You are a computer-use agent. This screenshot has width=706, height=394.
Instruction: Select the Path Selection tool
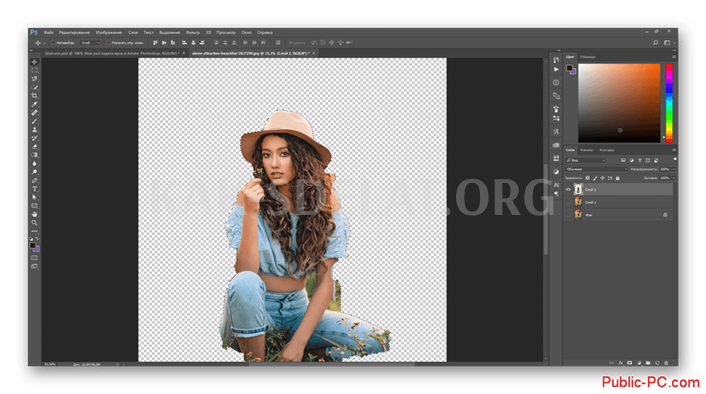click(35, 197)
